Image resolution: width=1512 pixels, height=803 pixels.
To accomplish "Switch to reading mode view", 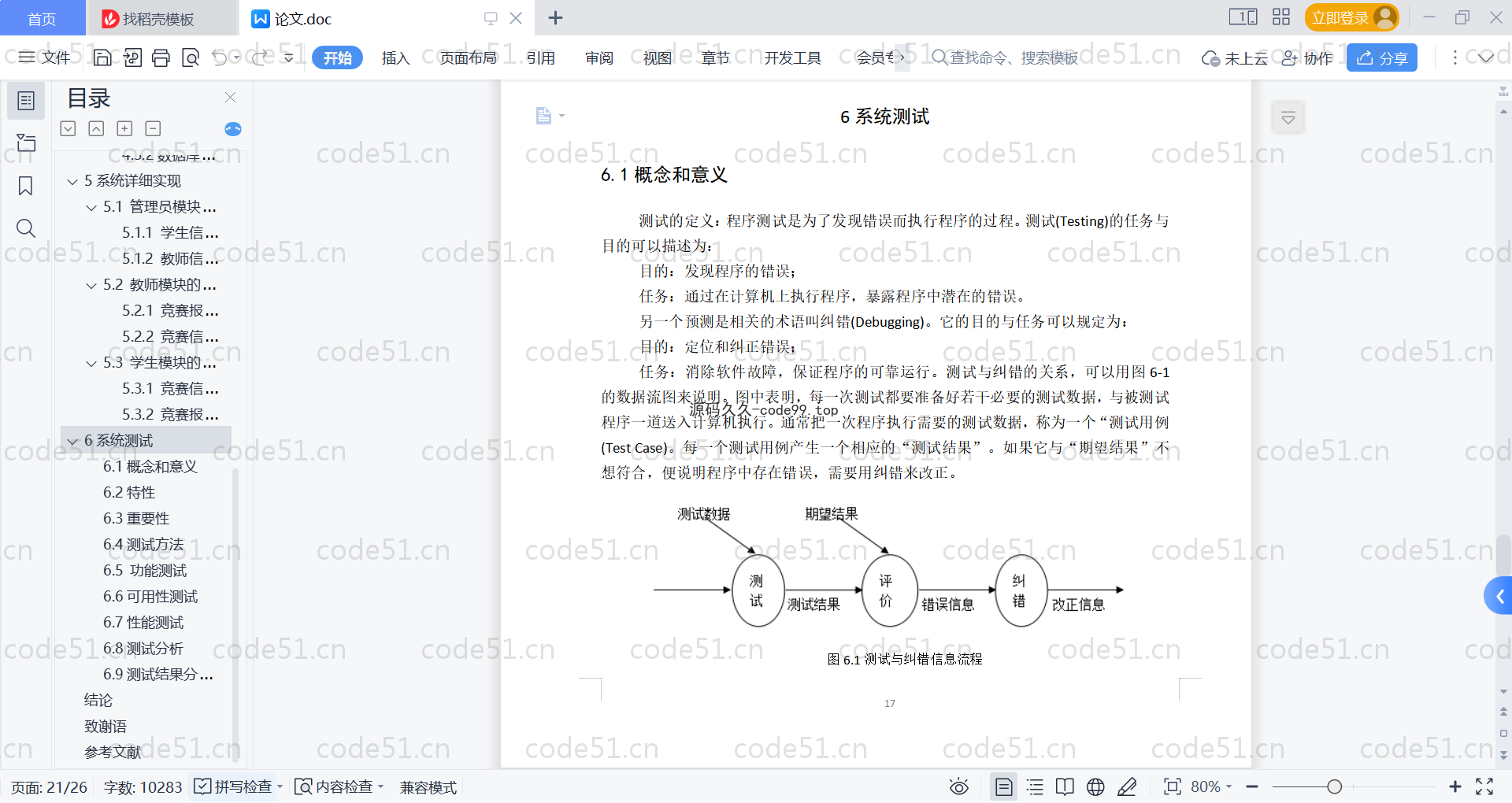I will pyautogui.click(x=1065, y=786).
